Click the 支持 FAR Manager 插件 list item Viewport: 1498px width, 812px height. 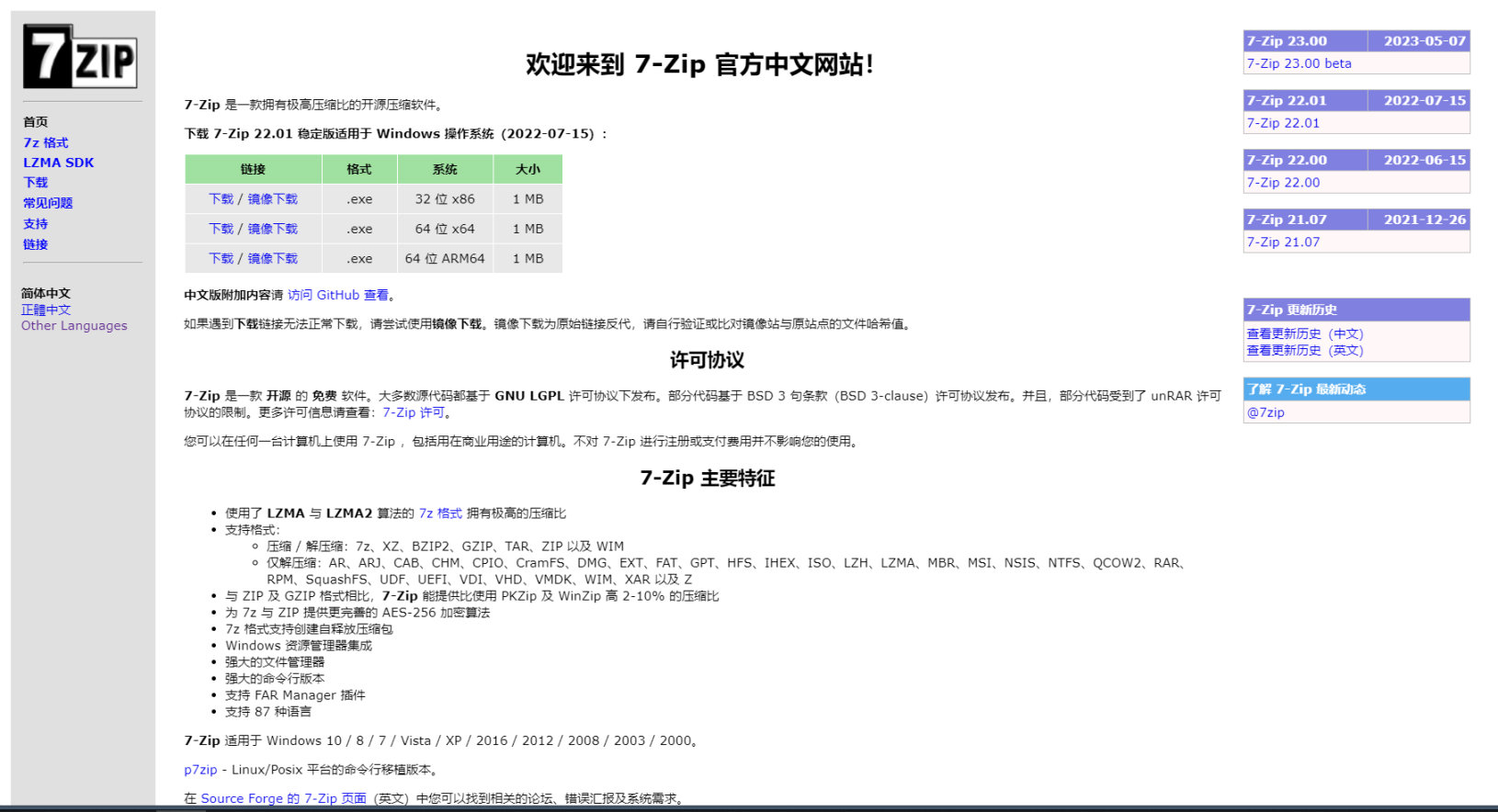click(295, 695)
